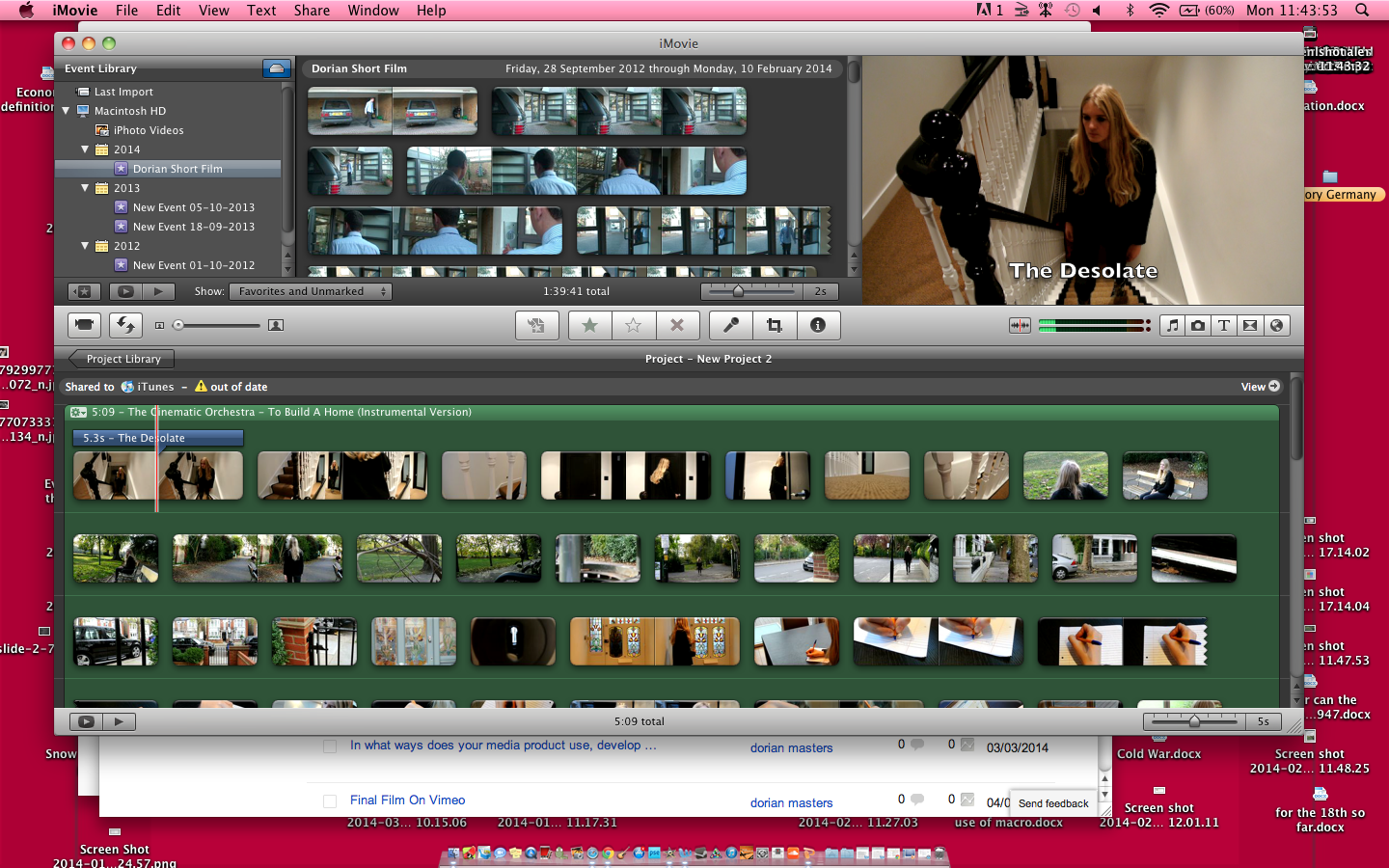Play project full screen
This screenshot has width=1389, height=868.
click(86, 721)
